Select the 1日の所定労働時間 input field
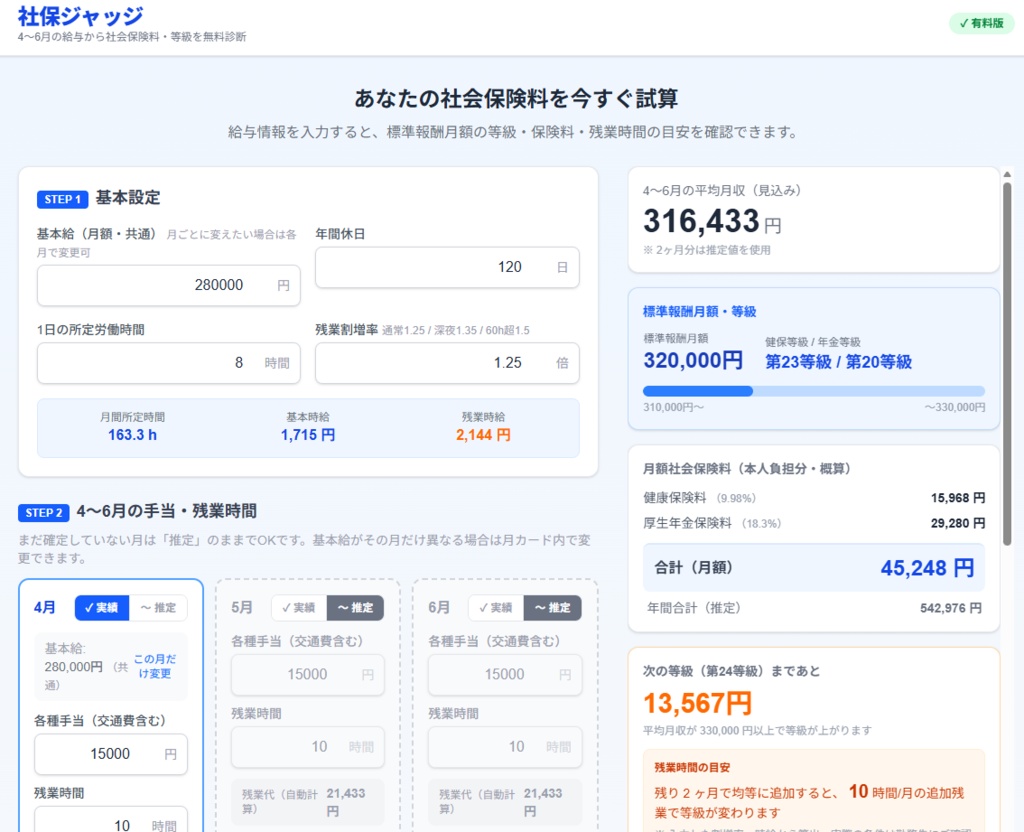 pyautogui.click(x=168, y=362)
